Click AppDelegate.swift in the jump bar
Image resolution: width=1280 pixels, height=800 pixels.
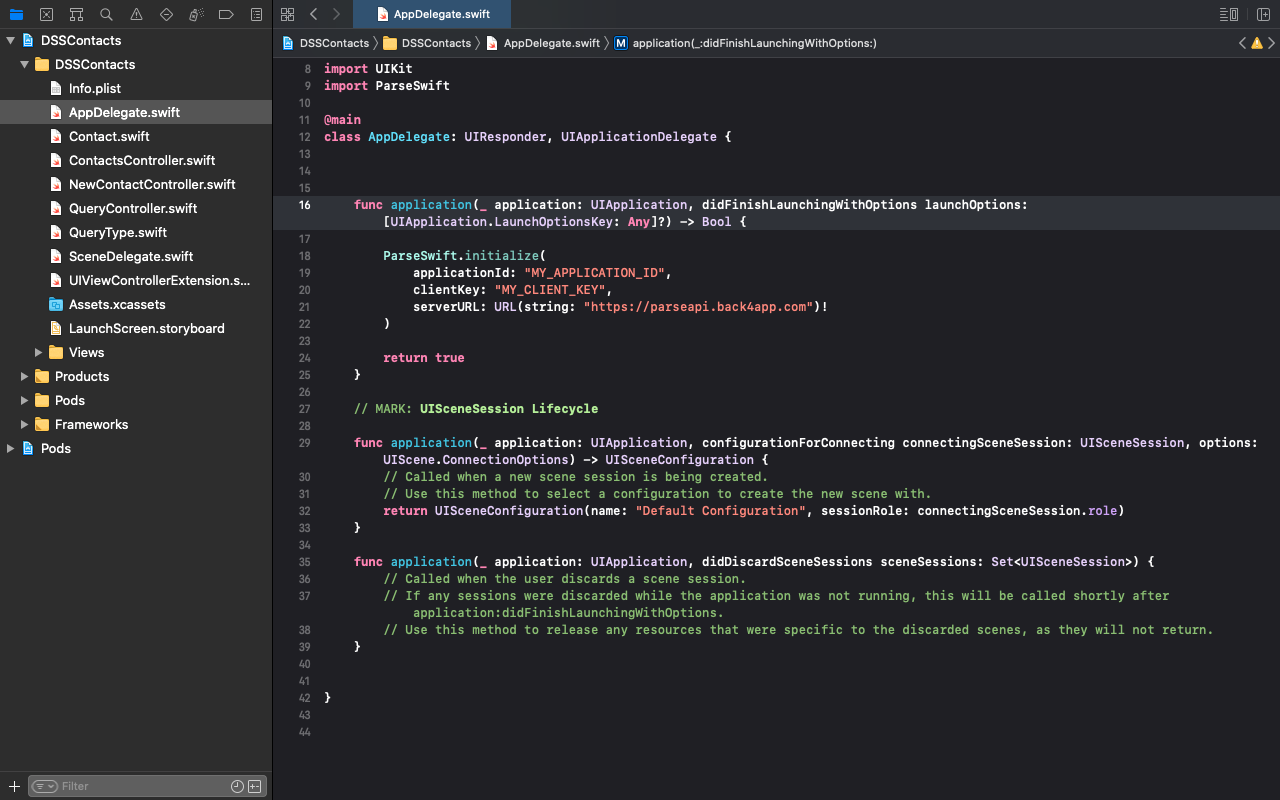543,43
